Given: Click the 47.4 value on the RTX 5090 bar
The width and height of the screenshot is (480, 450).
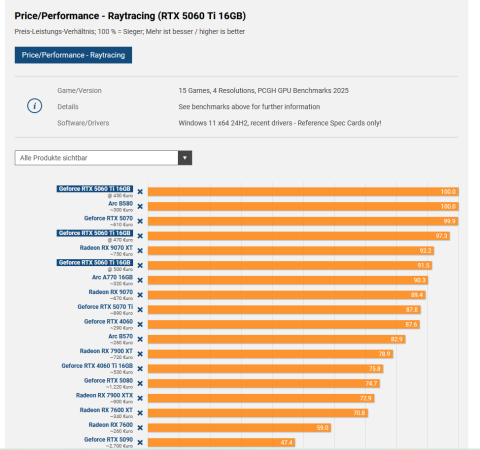Looking at the screenshot, I should coord(286,442).
